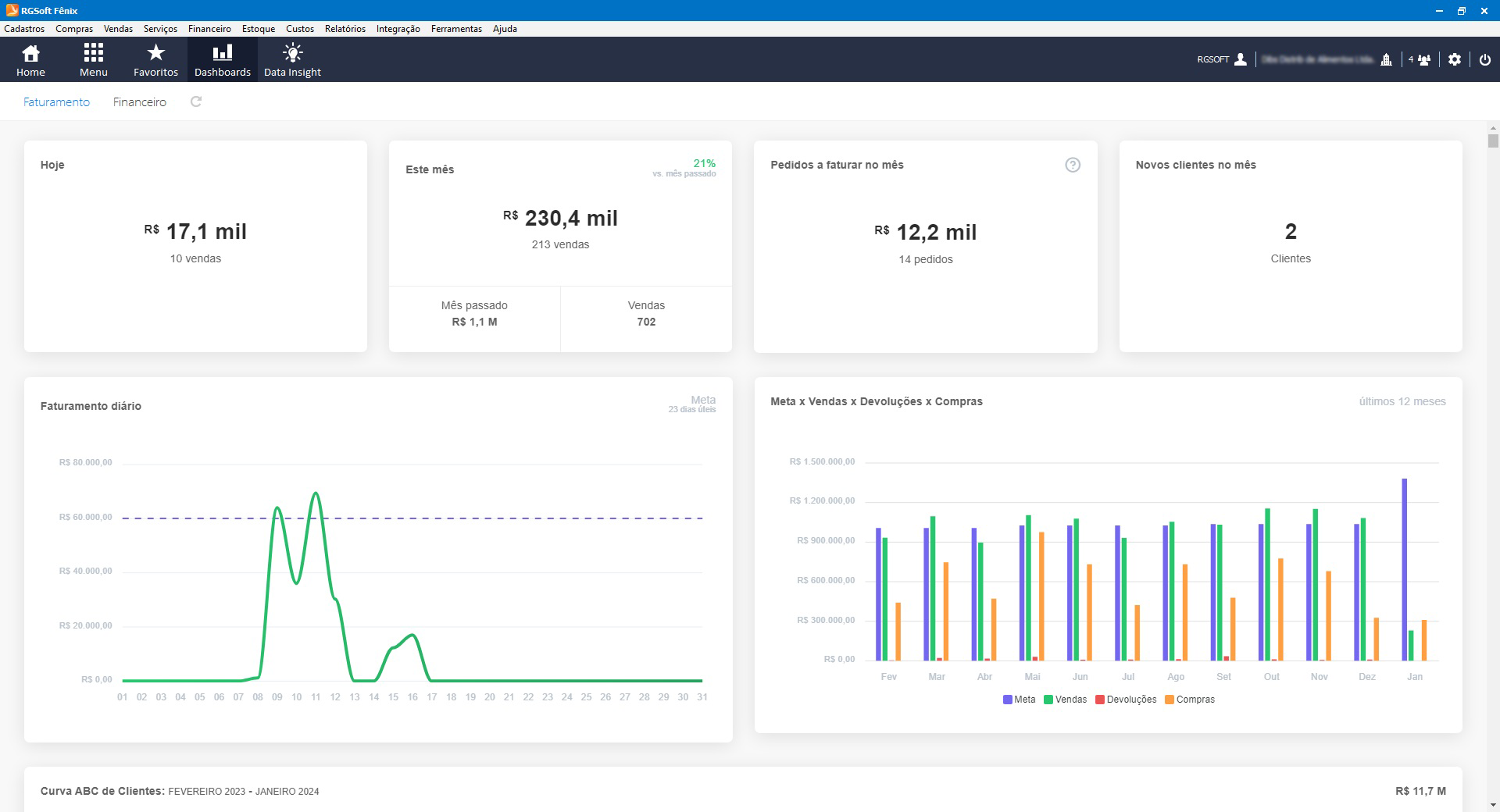Click help icon on Pedidos a faturar card

click(x=1073, y=165)
